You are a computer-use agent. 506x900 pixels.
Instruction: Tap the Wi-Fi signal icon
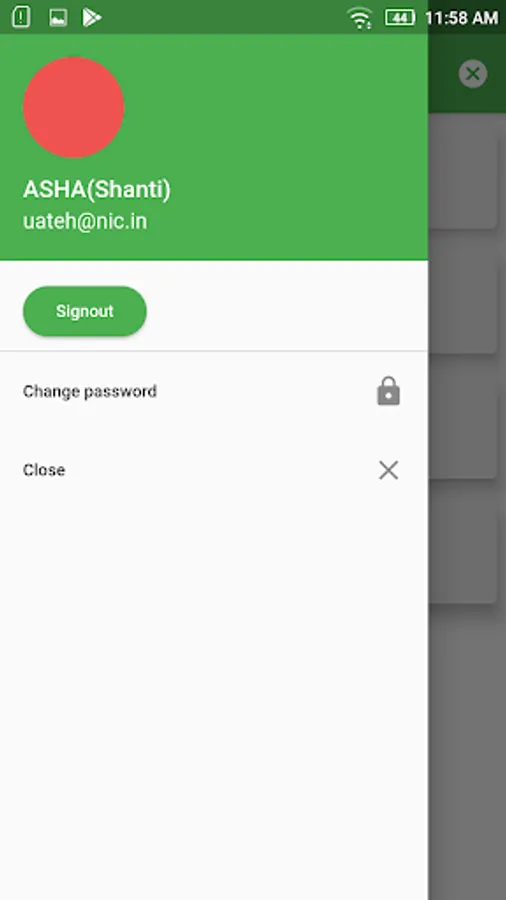[x=360, y=18]
